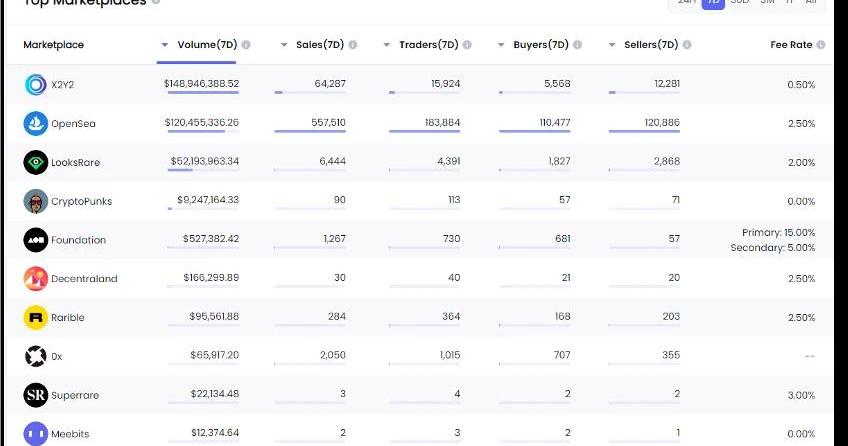Sort by Sellers(7D) arrow
This screenshot has height=446, width=848.
(x=612, y=45)
